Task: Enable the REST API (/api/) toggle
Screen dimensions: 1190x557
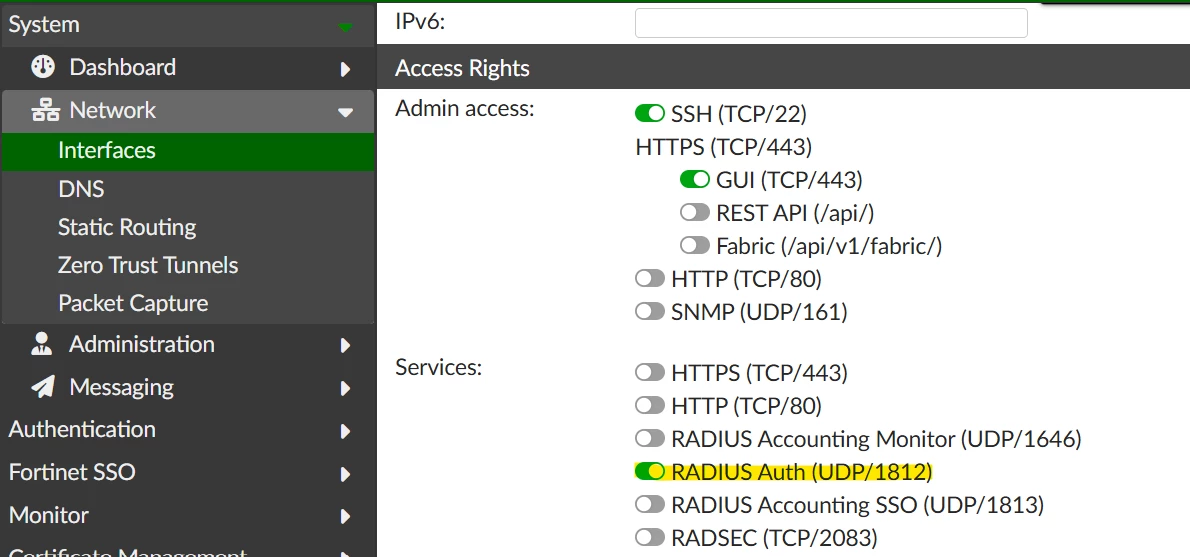Action: tap(694, 212)
